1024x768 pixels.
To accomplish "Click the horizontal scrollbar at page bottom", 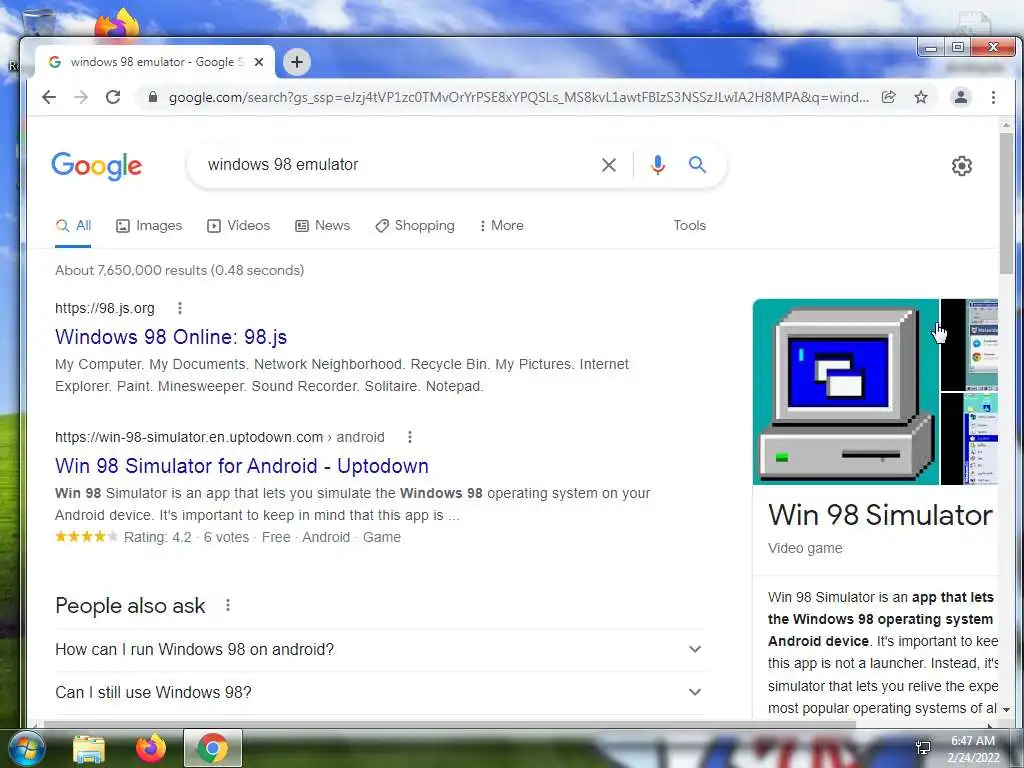I will coord(449,724).
